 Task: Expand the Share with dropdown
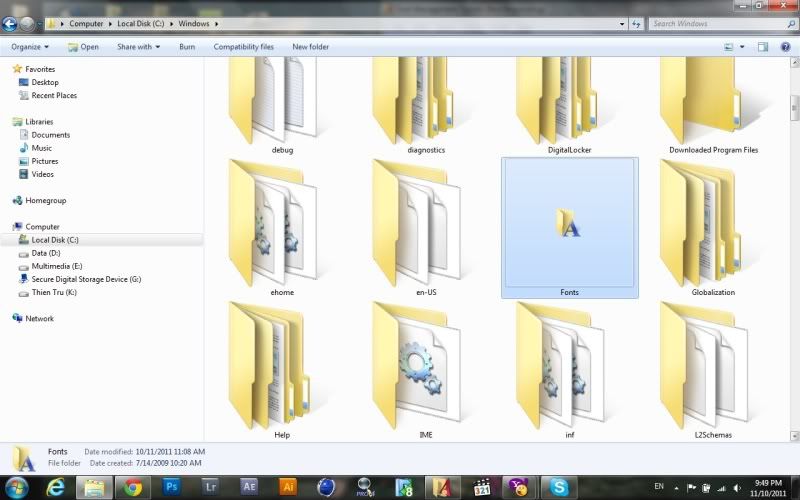pos(139,46)
